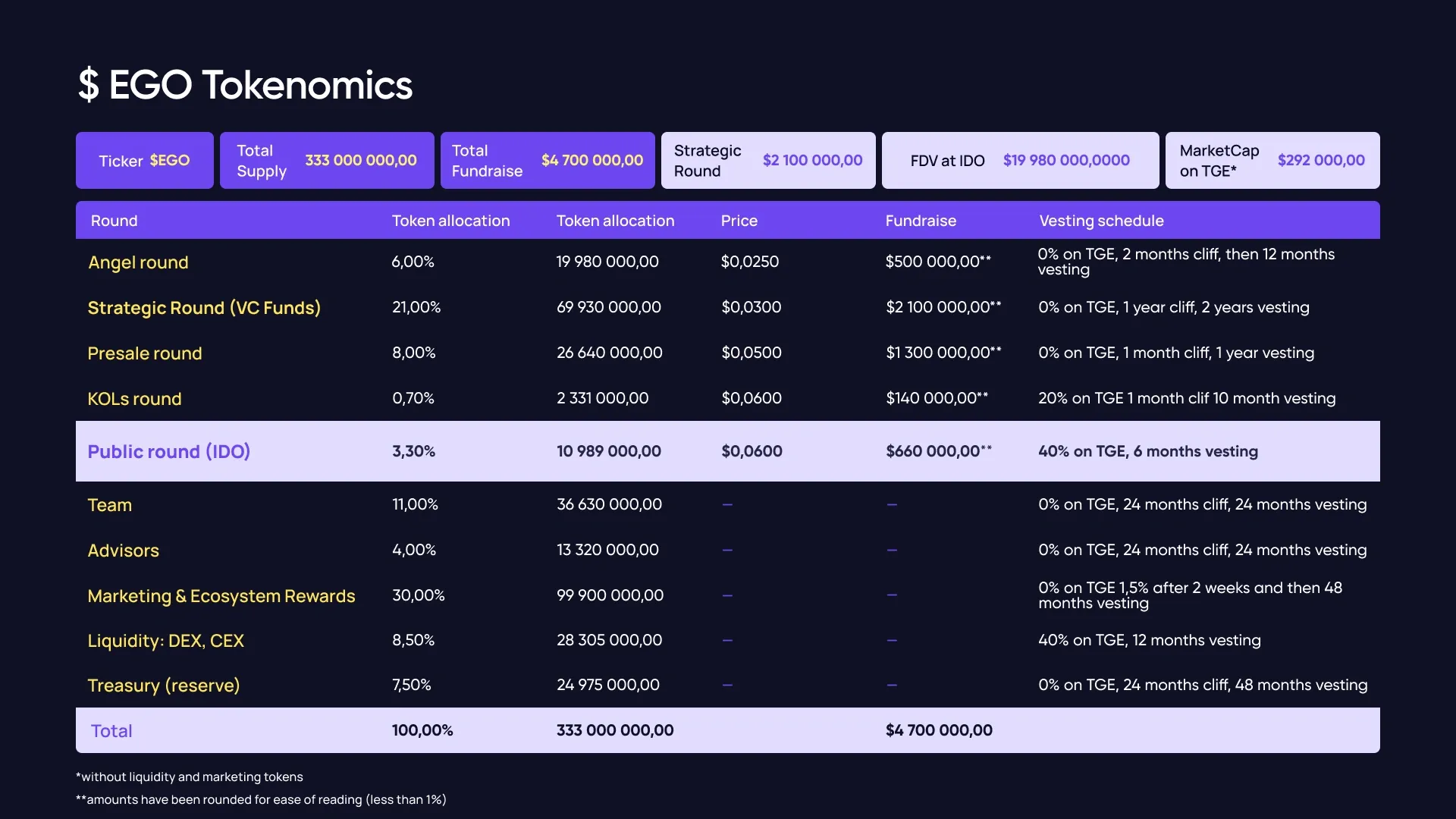Viewport: 1456px width, 819px height.
Task: Select Strategic Round (VC Funds) label
Action: click(204, 308)
